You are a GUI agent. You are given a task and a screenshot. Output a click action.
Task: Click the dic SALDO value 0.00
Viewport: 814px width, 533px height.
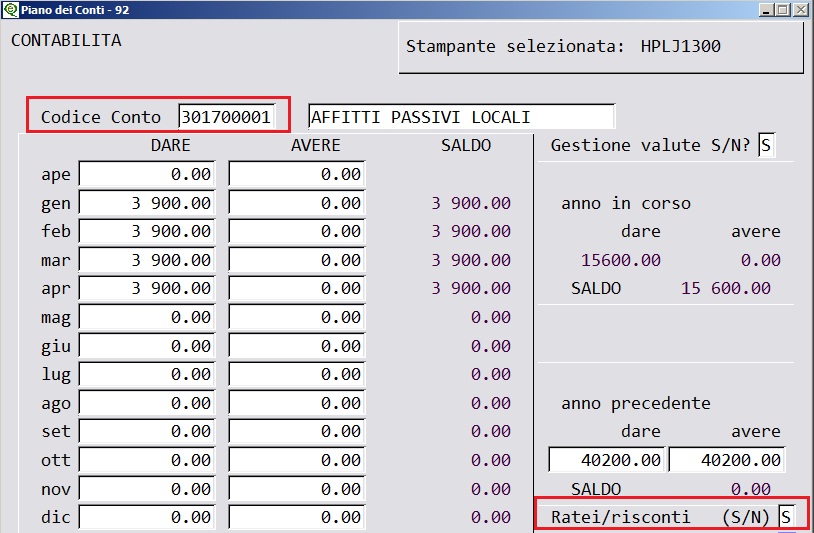(x=491, y=517)
